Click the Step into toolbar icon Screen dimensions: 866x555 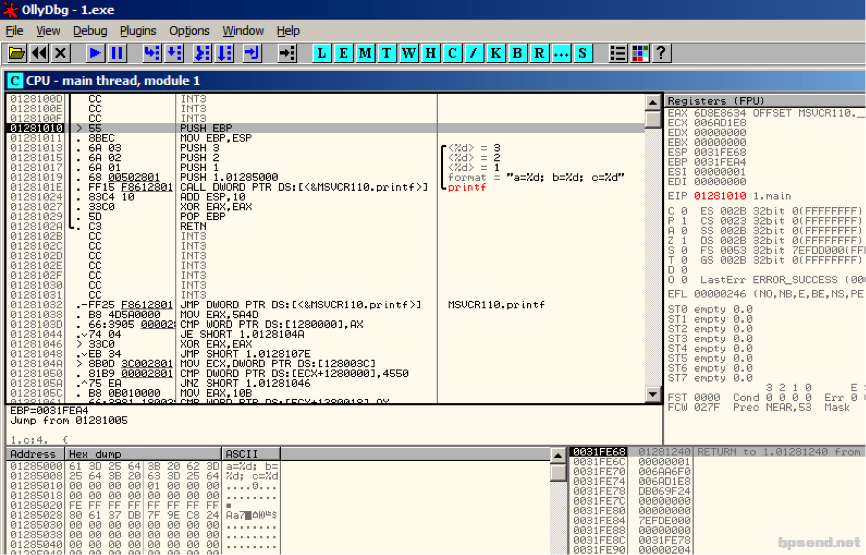[x=151, y=54]
